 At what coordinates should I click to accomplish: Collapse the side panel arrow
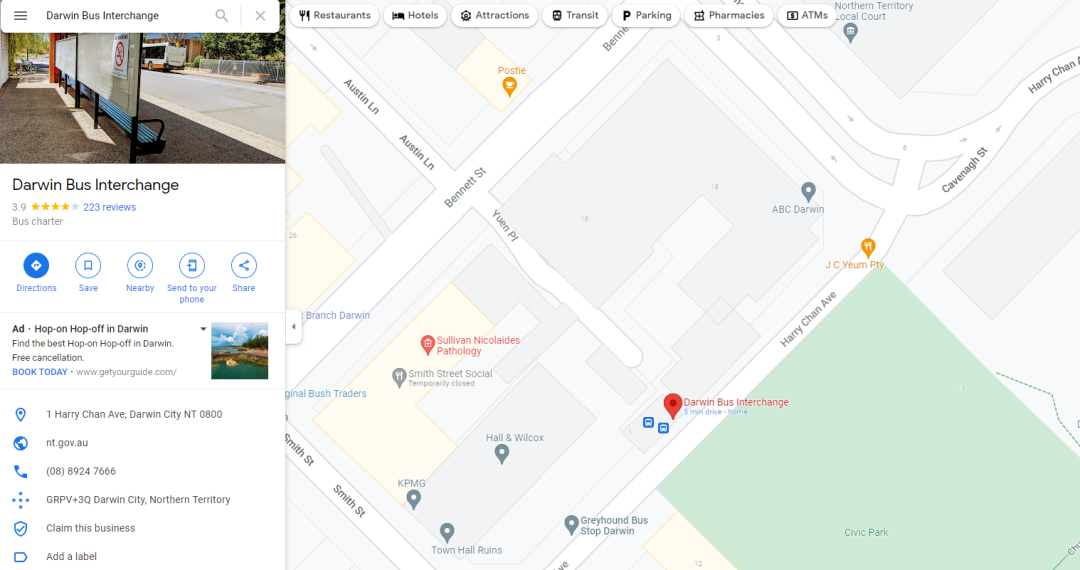coord(293,327)
